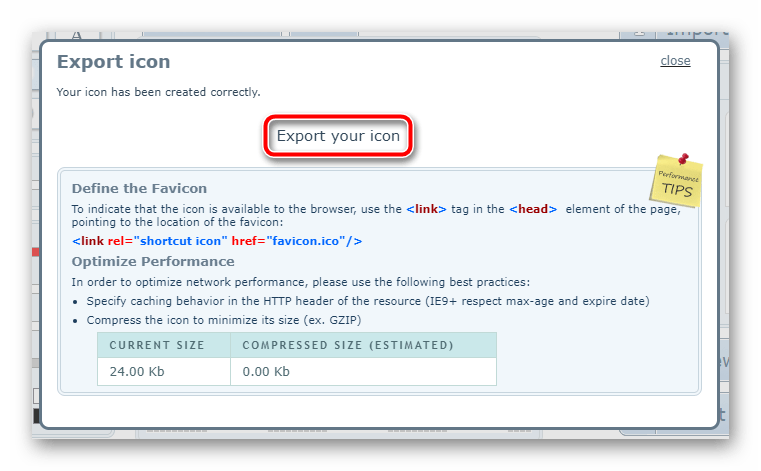Click the Optimize Performance heading

coord(153,261)
